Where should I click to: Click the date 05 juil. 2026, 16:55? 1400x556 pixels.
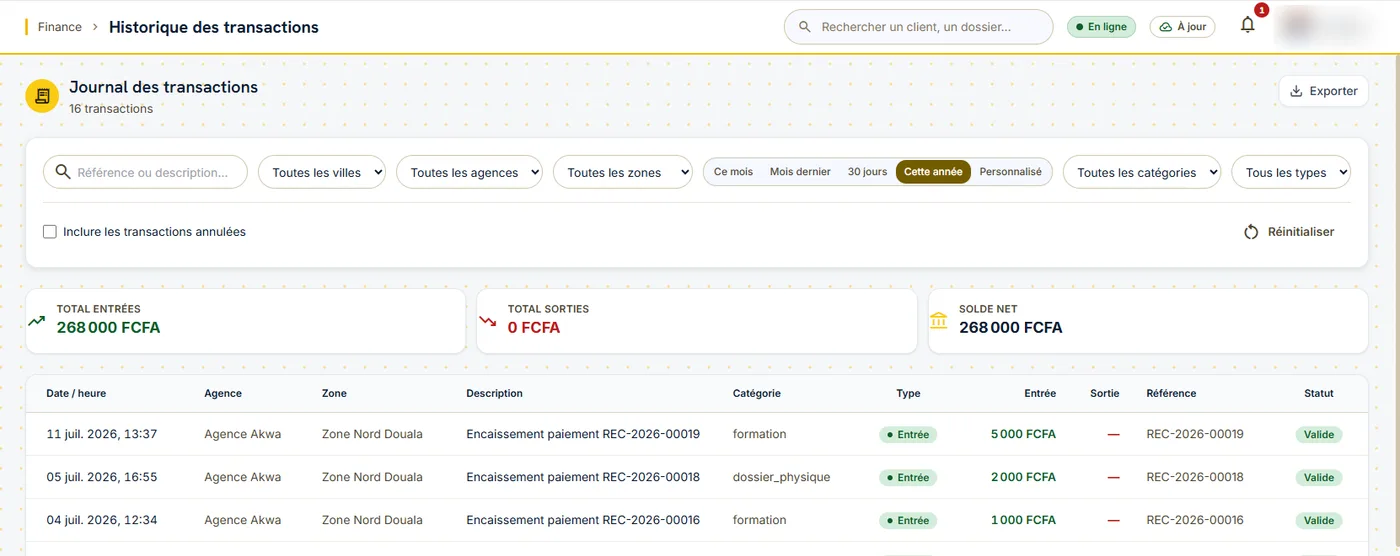click(x=102, y=478)
